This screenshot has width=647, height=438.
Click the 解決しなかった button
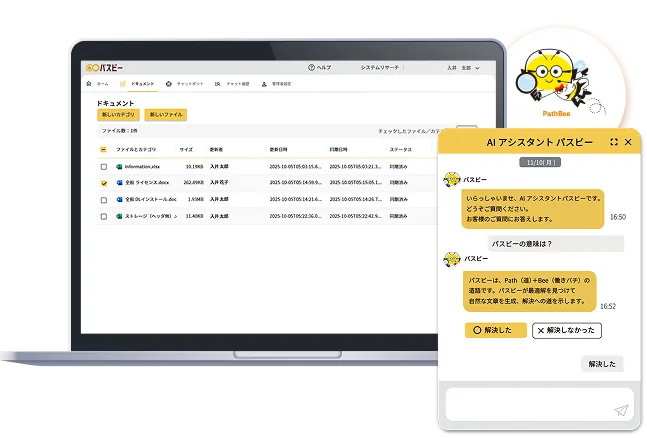(567, 330)
